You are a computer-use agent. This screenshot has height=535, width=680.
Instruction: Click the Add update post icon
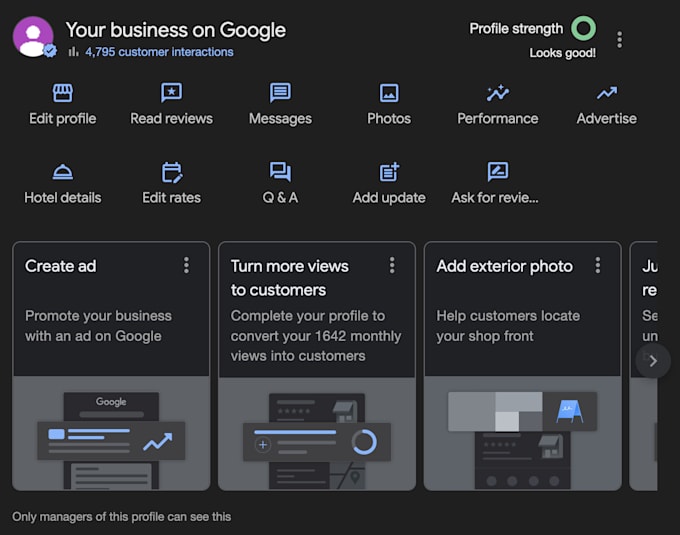(389, 172)
